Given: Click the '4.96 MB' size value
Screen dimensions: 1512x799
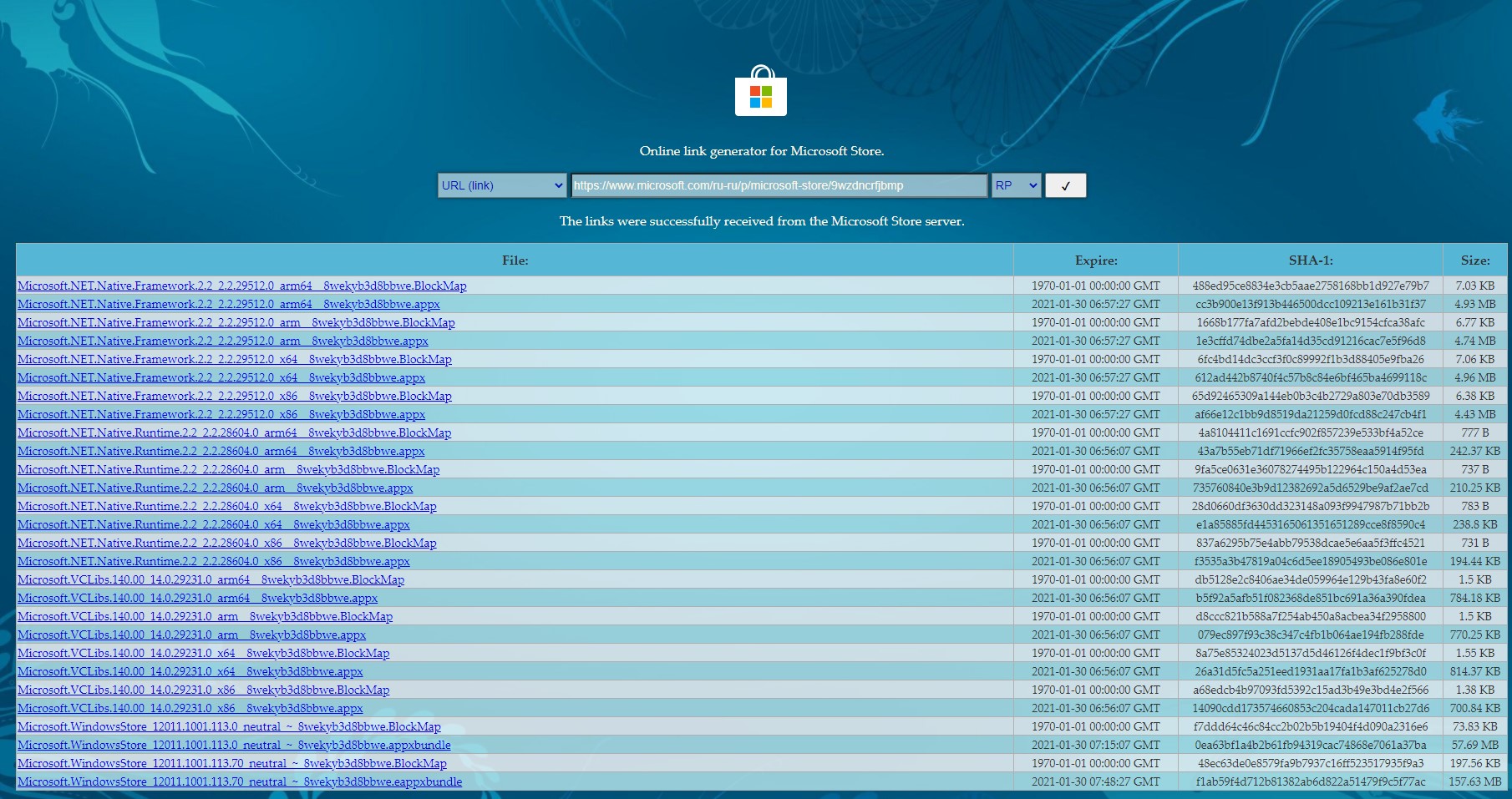Looking at the screenshot, I should click(x=1475, y=377).
